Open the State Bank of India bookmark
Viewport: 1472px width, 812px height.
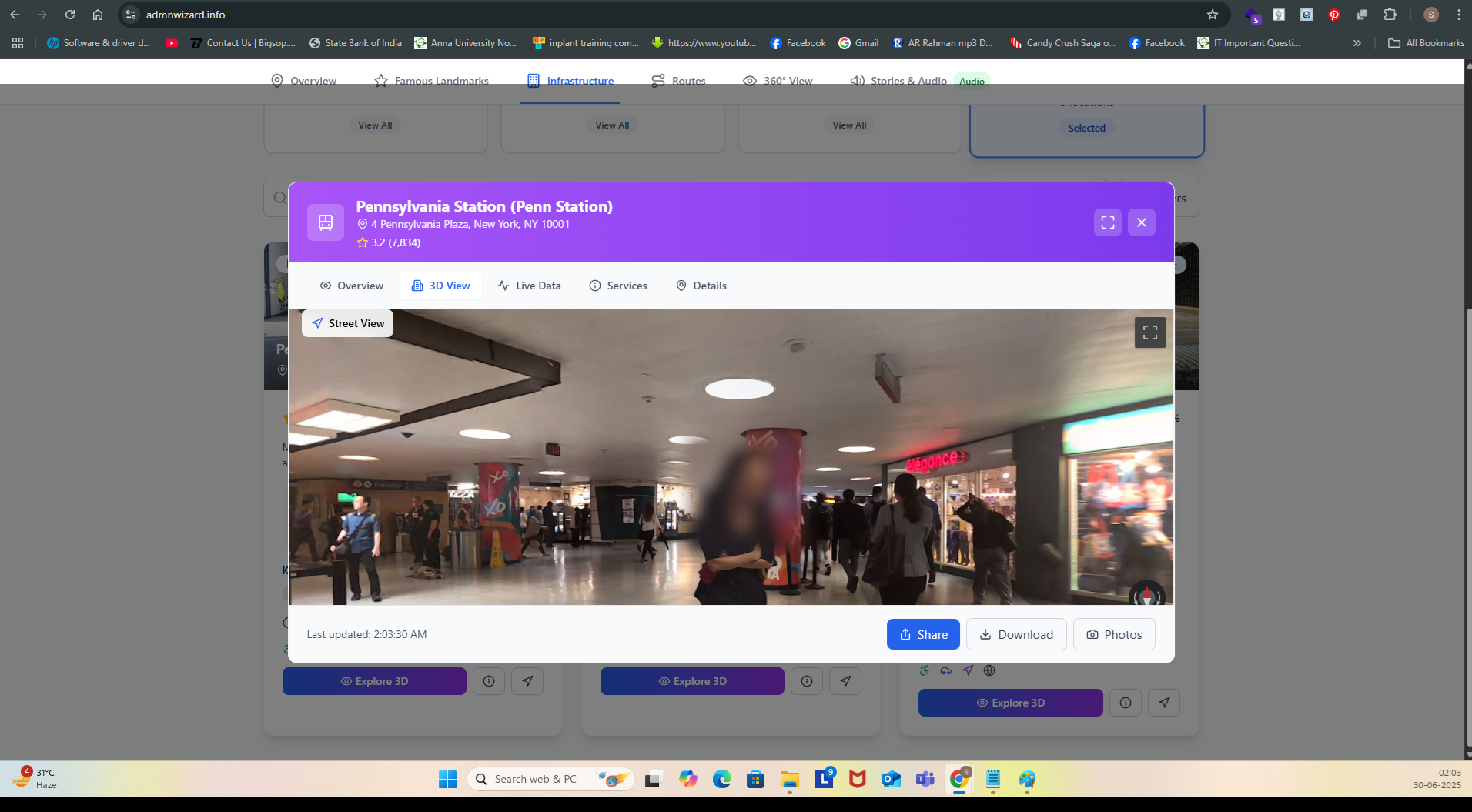[355, 43]
